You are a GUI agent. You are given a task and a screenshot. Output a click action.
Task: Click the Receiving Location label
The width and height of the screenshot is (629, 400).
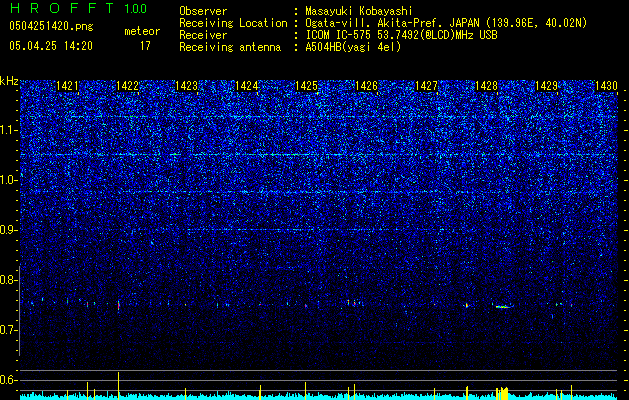click(x=233, y=23)
